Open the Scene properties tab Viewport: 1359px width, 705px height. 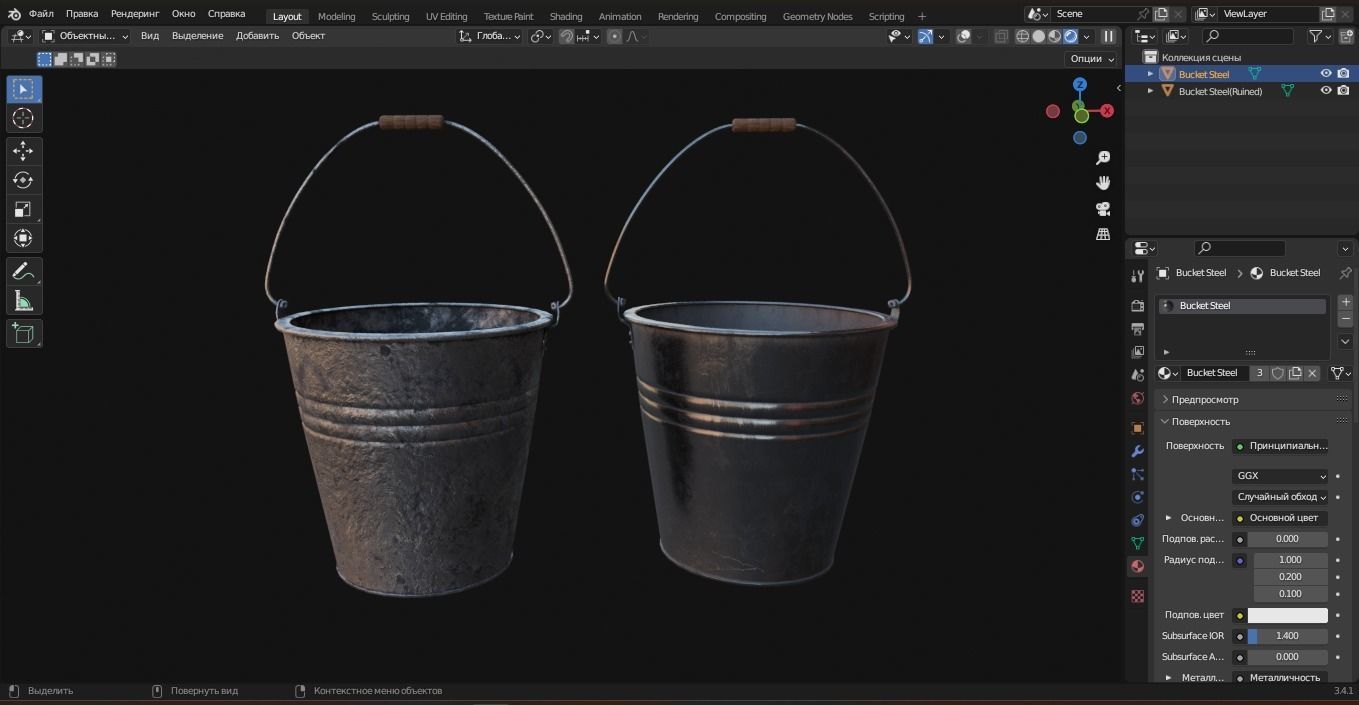tap(1137, 374)
